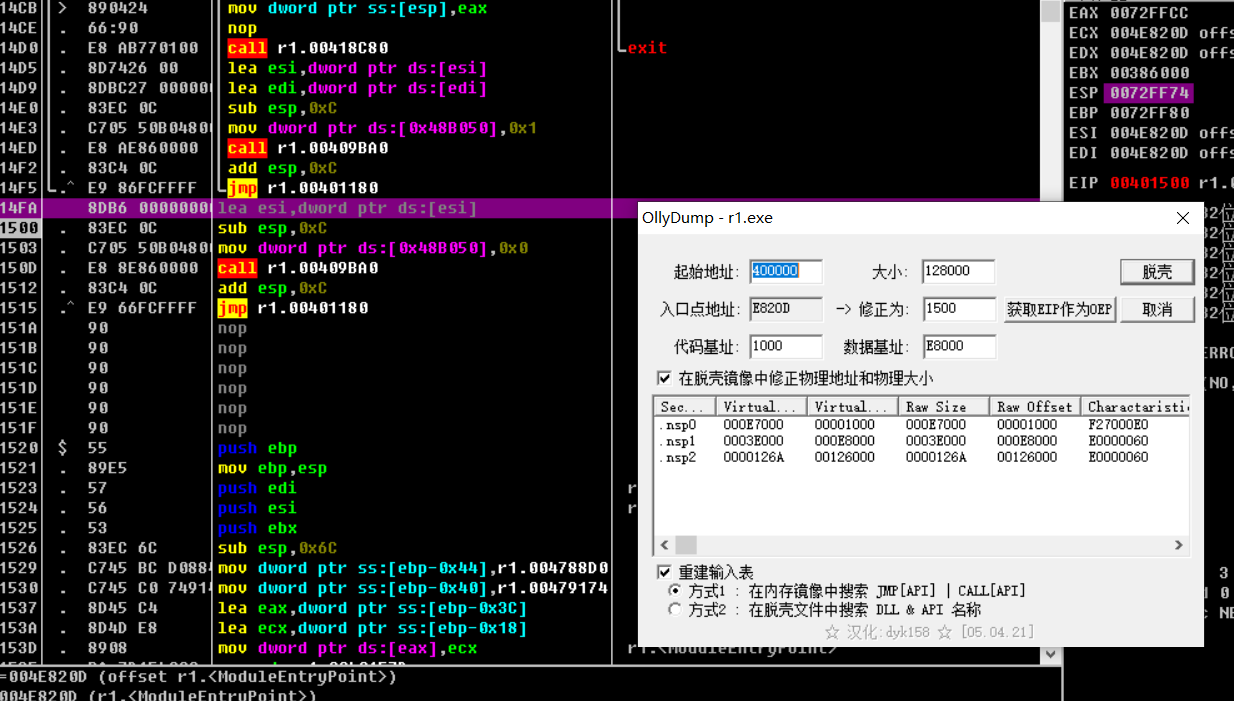The image size is (1234, 701).
Task: Click the 起始地址 input field
Action: tap(786, 272)
